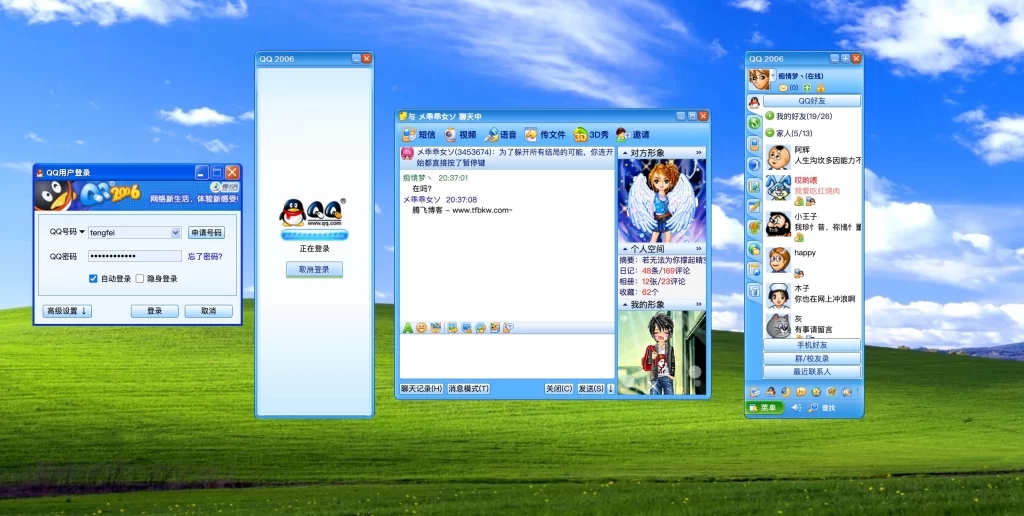The image size is (1024, 516).
Task: Click the 对方形象 angel avatar image
Action: (662, 201)
